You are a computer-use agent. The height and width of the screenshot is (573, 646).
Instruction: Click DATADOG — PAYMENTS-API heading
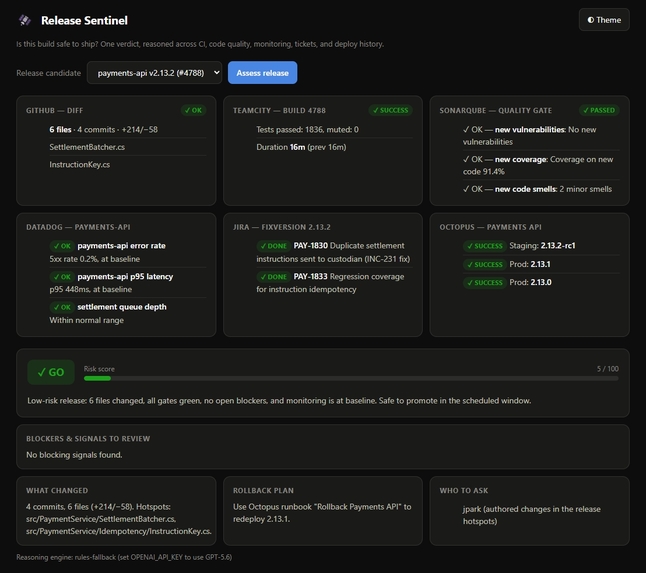(x=78, y=227)
